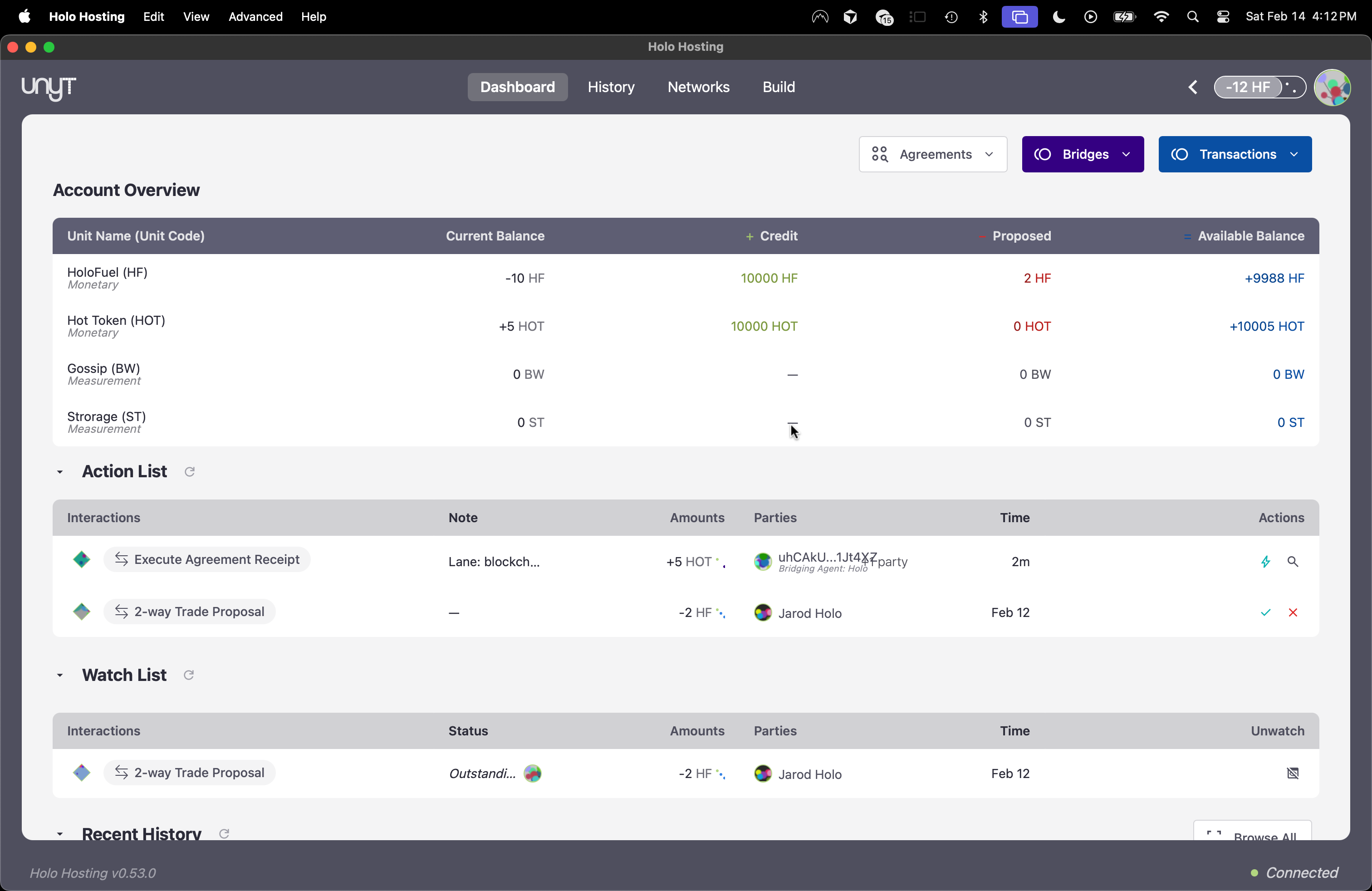Trigger the lightning execute icon on Execute Agreement Receipt
This screenshot has width=1372, height=891.
pos(1265,561)
